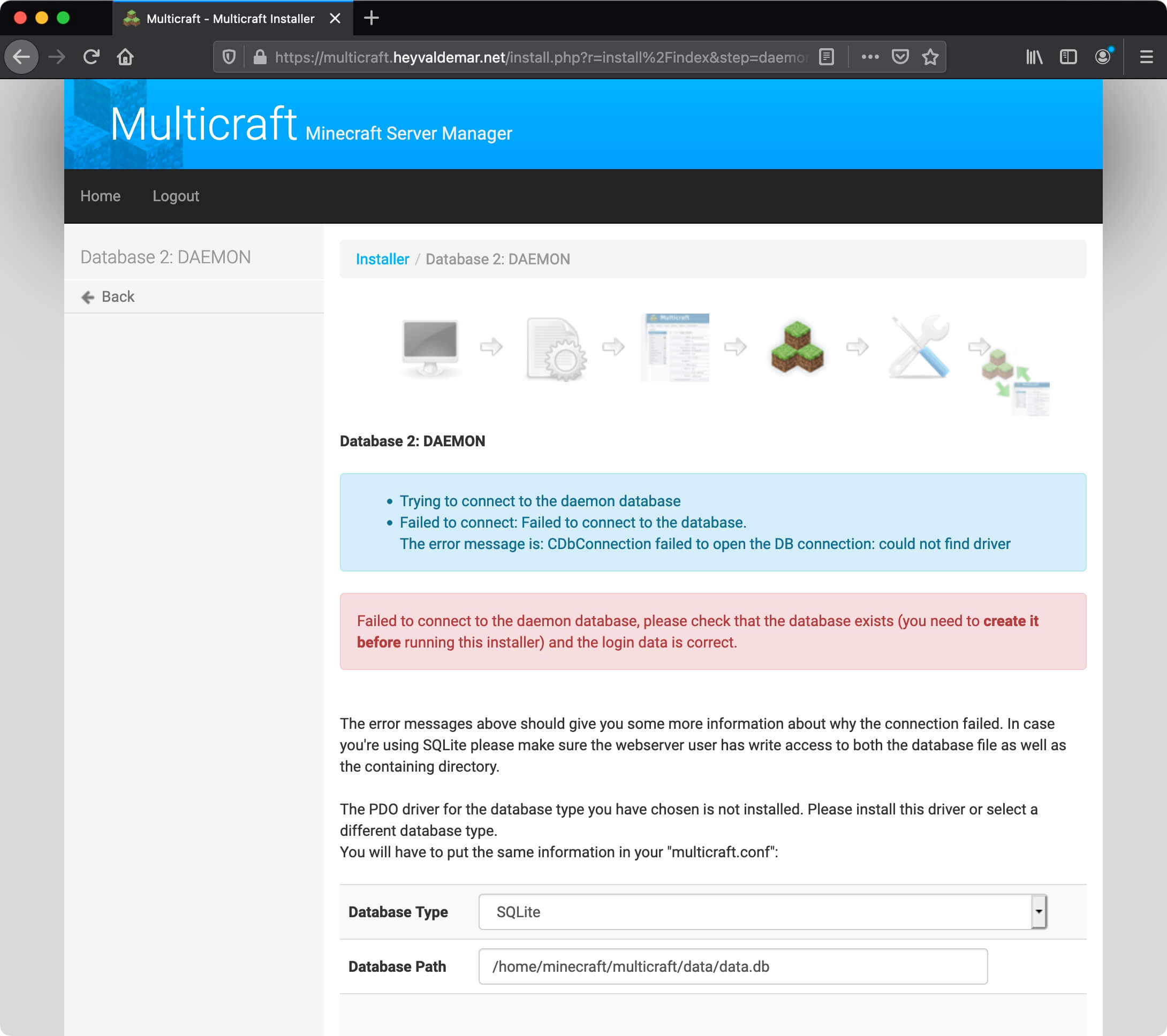The width and height of the screenshot is (1167, 1036).
Task: Open the Database Type dropdown
Action: coord(763,911)
